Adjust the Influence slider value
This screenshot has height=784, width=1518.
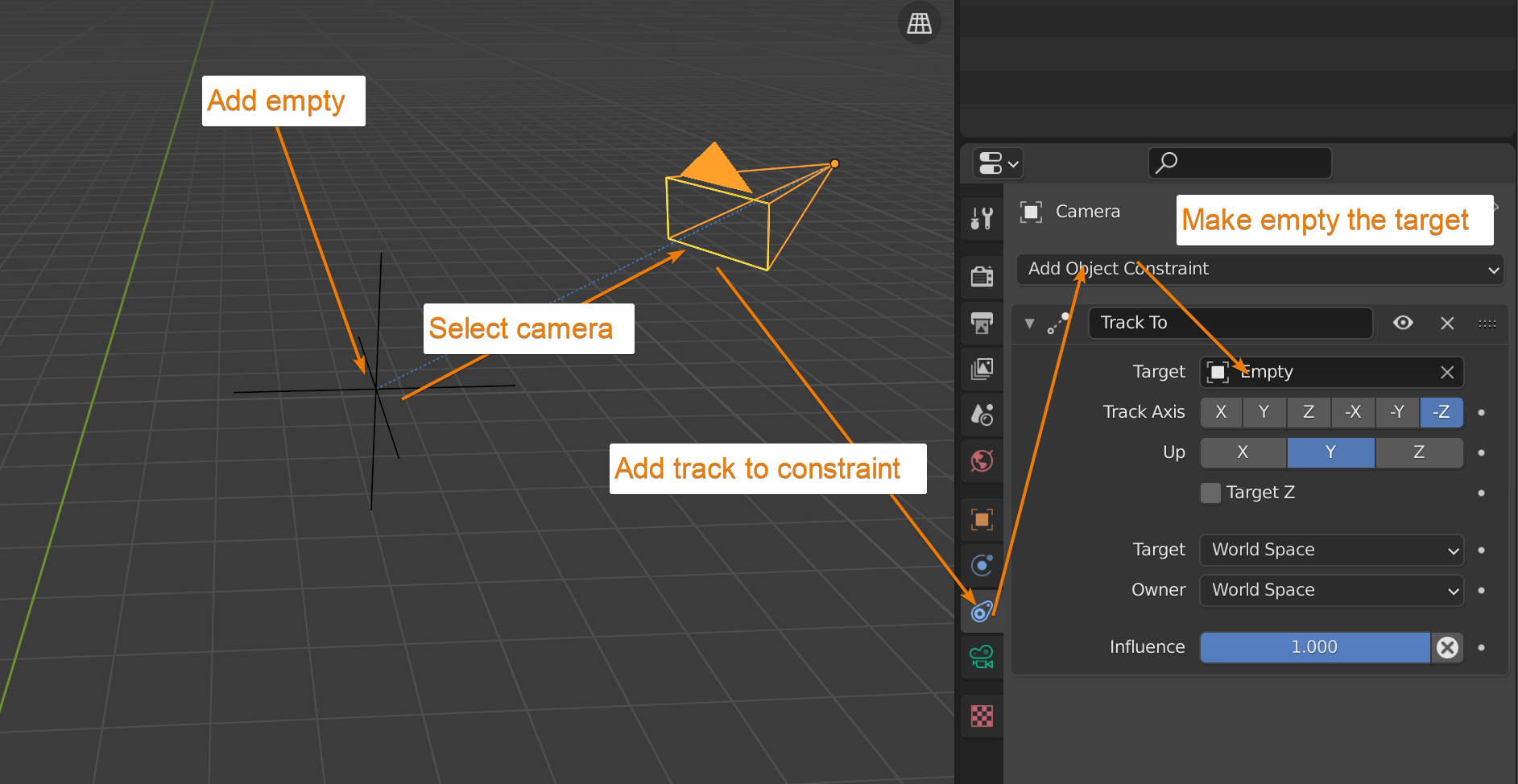(x=1313, y=647)
